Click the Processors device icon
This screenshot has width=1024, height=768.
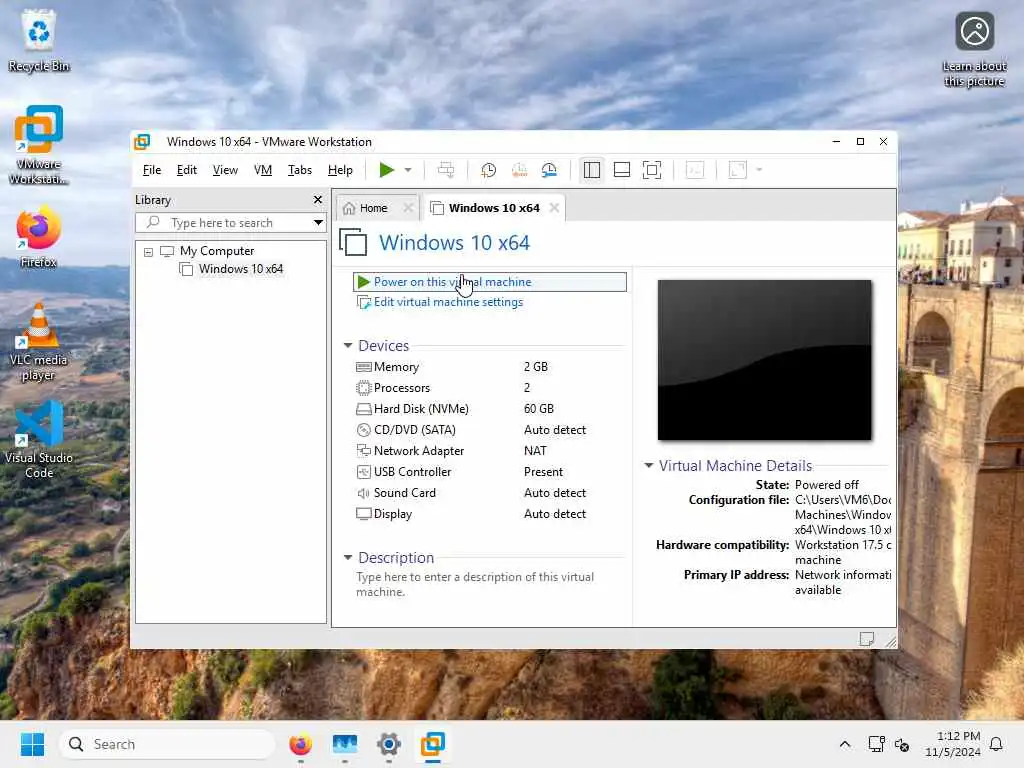(364, 388)
